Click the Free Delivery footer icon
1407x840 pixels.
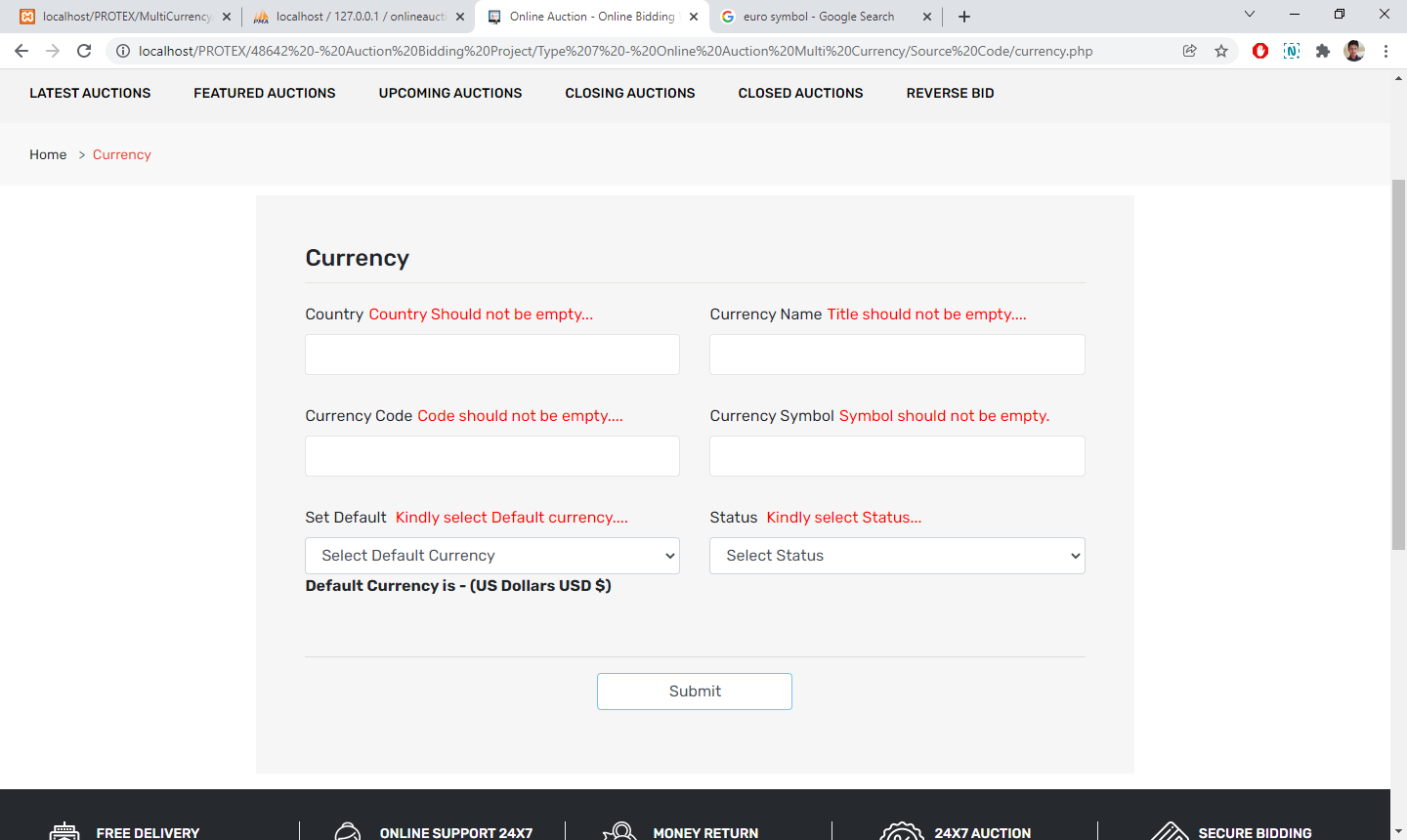[x=64, y=831]
